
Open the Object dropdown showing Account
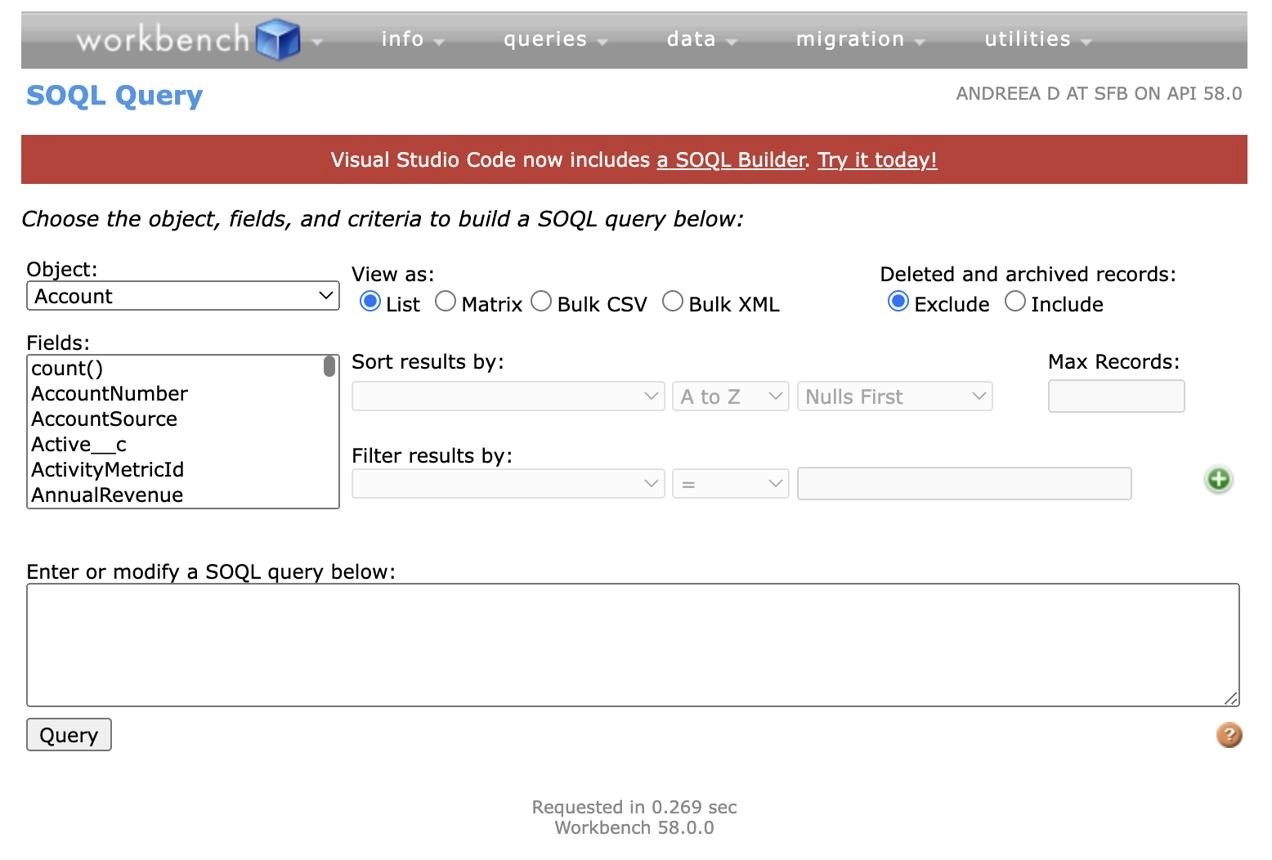183,296
